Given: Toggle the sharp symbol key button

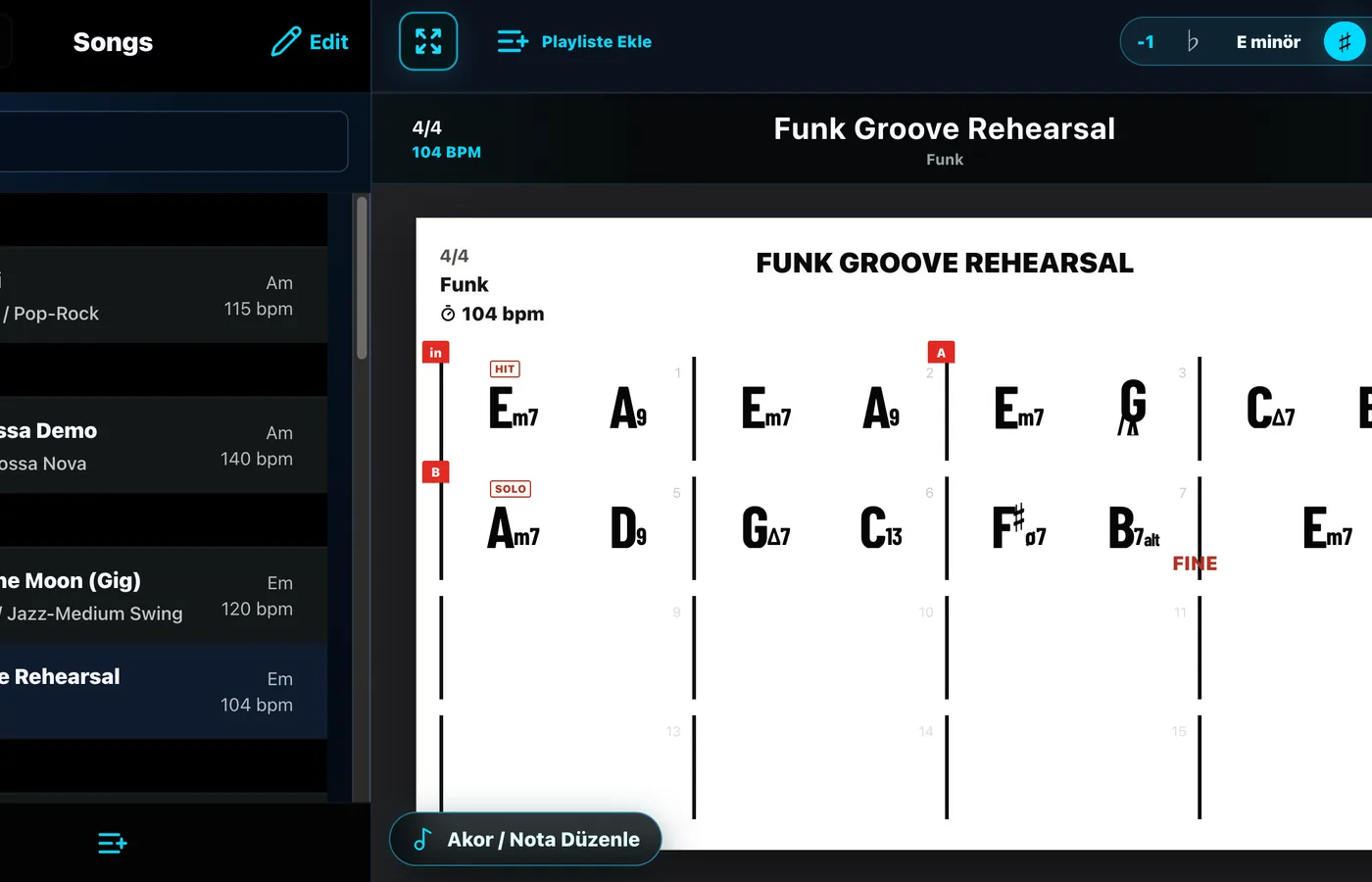Looking at the screenshot, I should [x=1344, y=42].
